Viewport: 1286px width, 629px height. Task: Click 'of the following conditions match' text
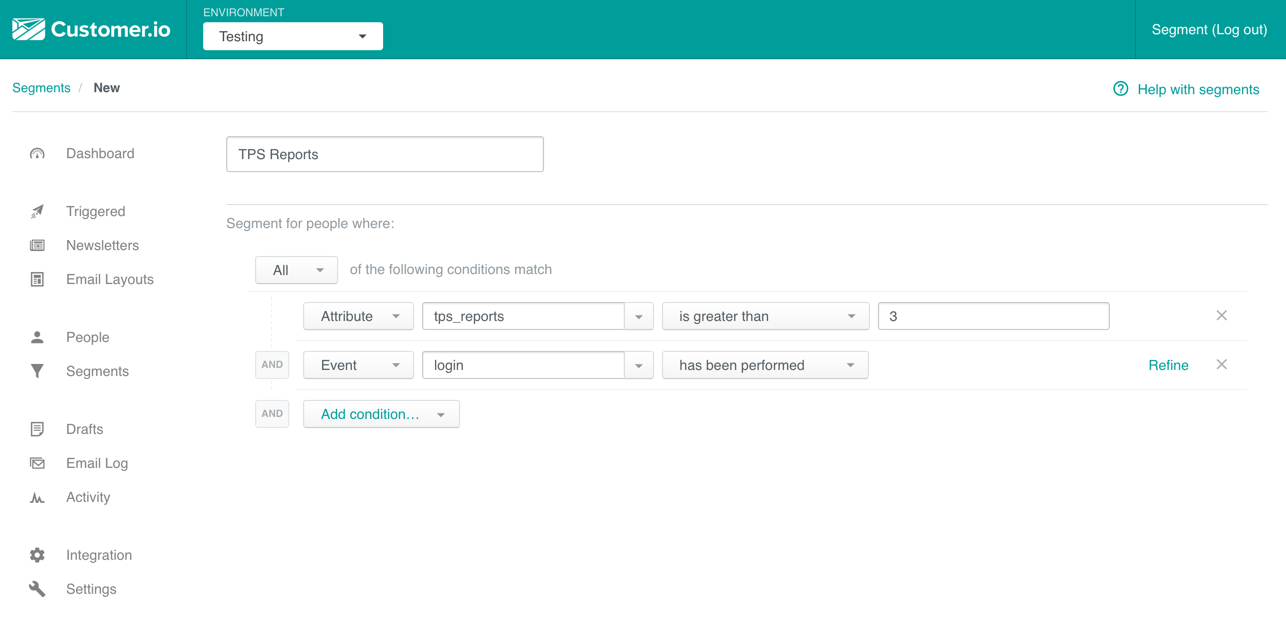pos(451,270)
